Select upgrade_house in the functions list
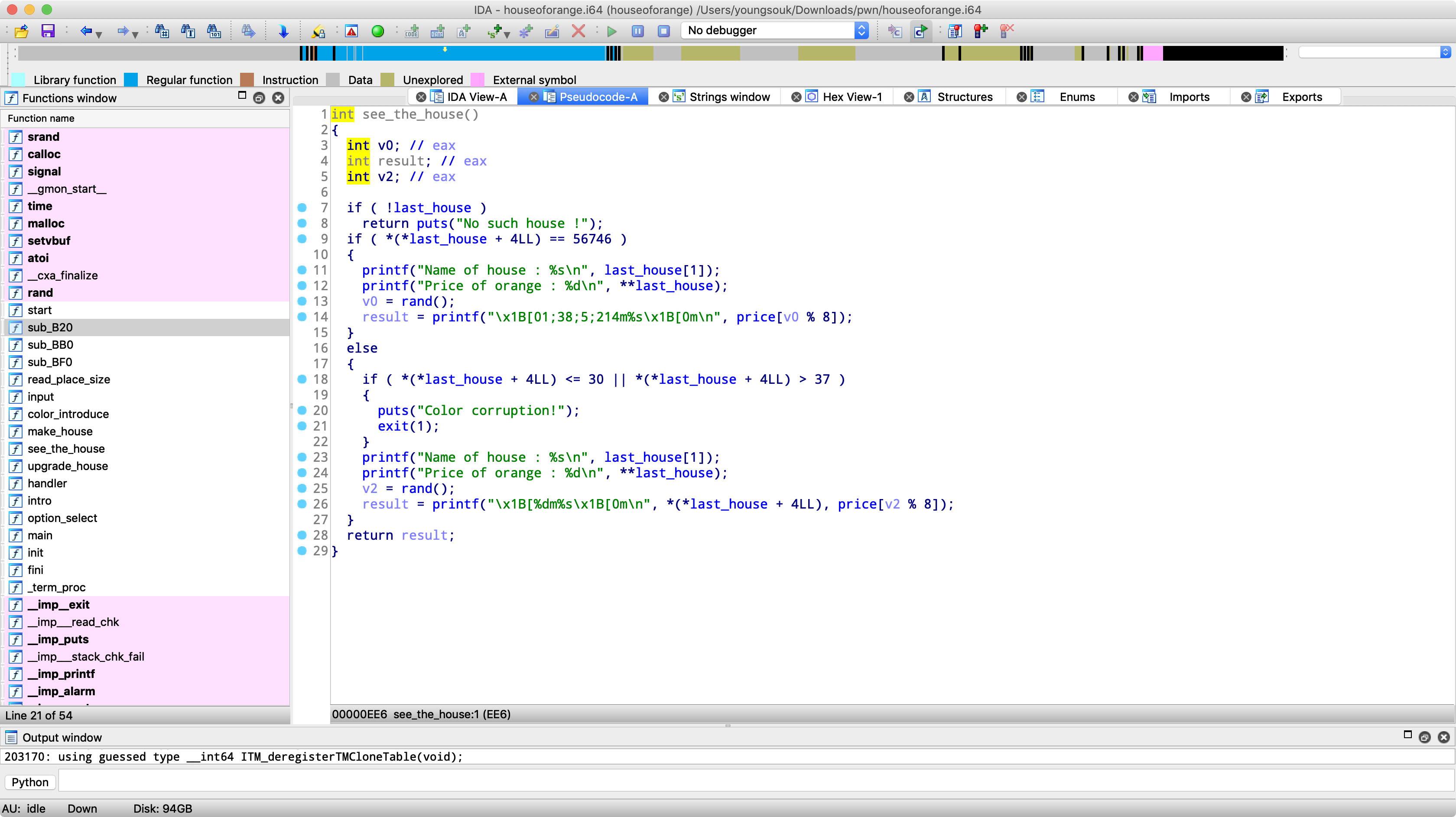This screenshot has height=817, width=1456. 67,466
